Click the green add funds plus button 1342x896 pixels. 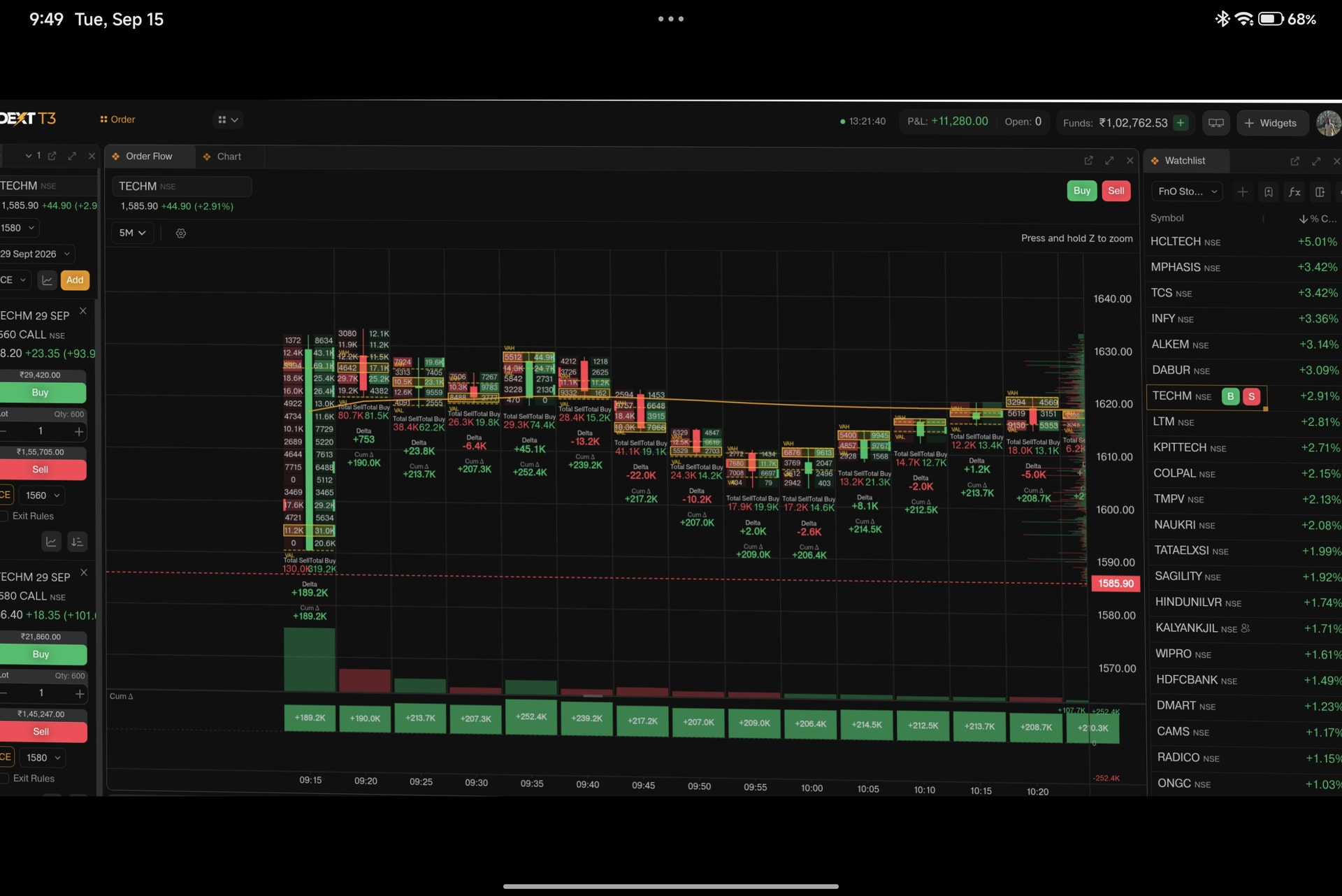[1181, 122]
